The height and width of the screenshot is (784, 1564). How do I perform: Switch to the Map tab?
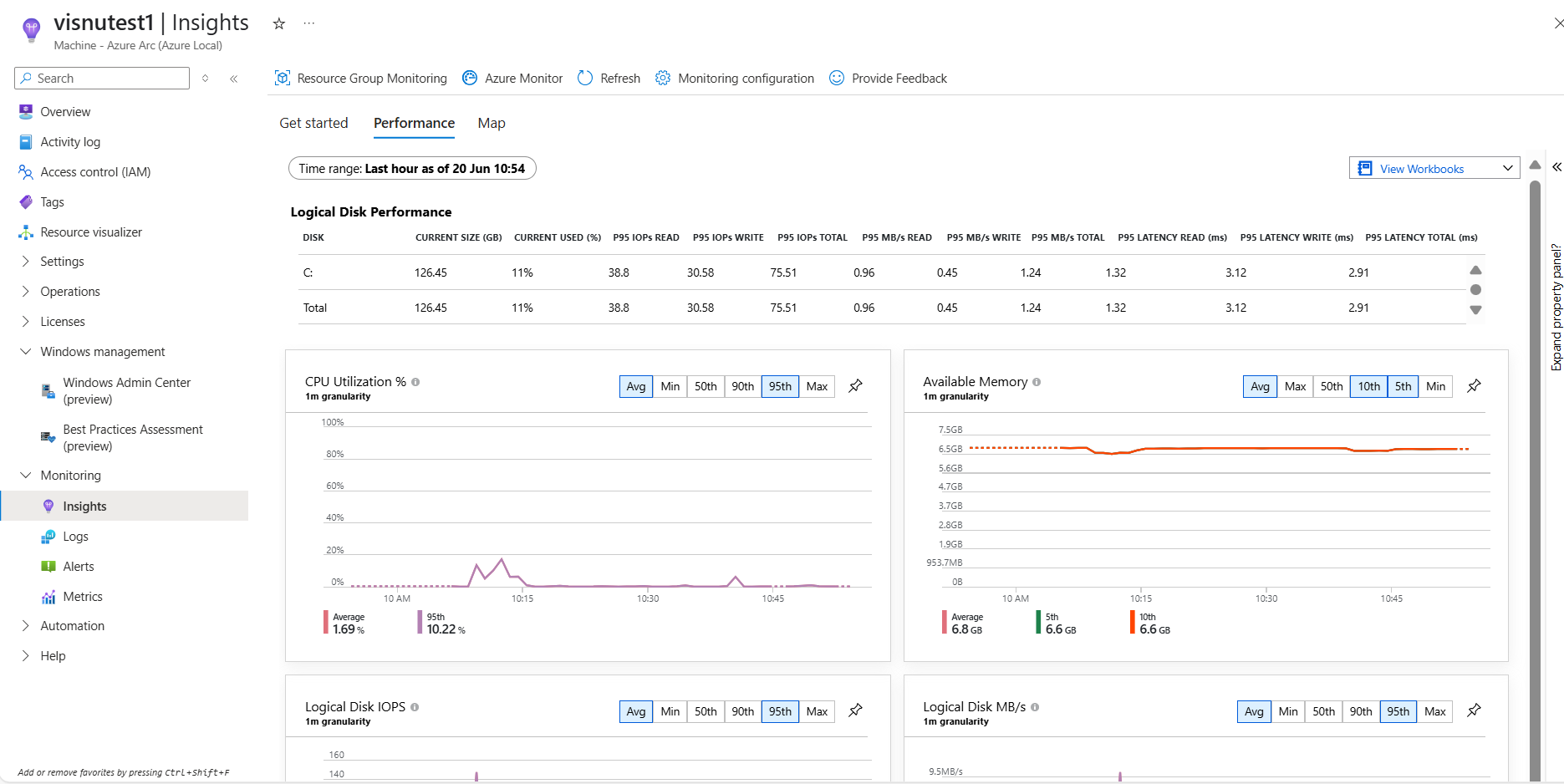click(x=492, y=123)
